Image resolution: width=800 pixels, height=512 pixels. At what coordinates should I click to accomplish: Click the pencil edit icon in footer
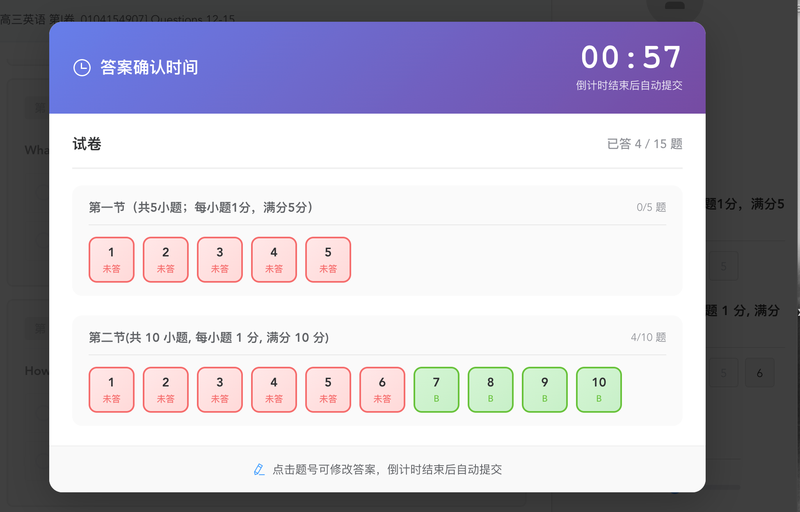(x=259, y=469)
